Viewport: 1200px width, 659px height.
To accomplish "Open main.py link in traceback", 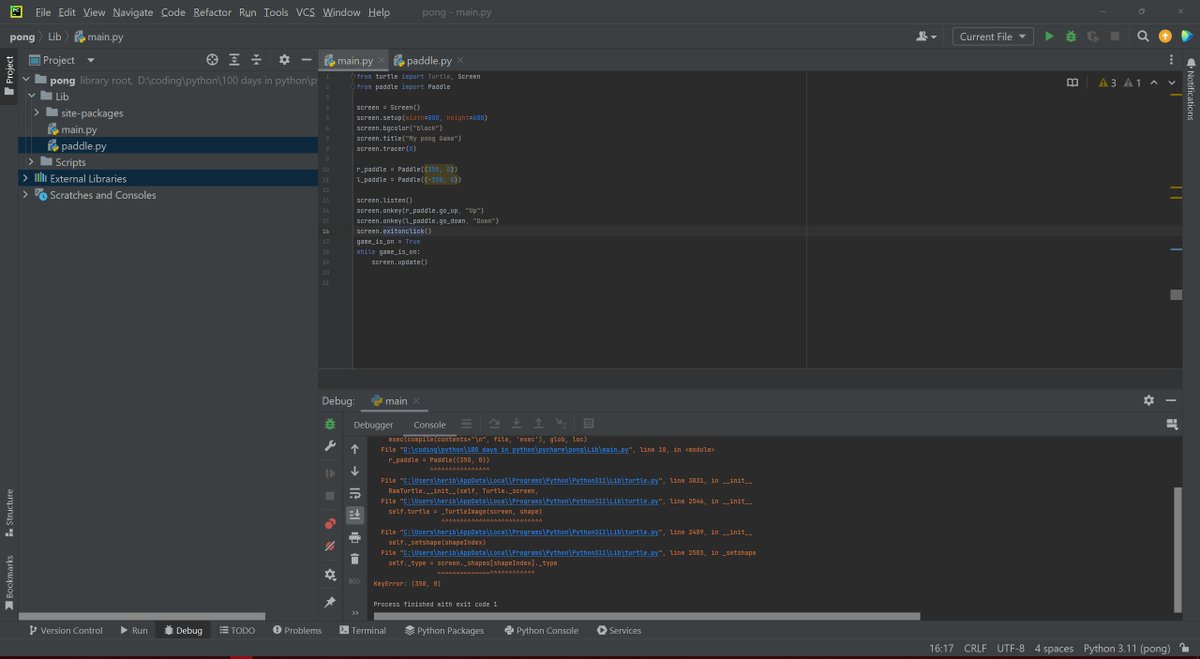I will point(517,450).
